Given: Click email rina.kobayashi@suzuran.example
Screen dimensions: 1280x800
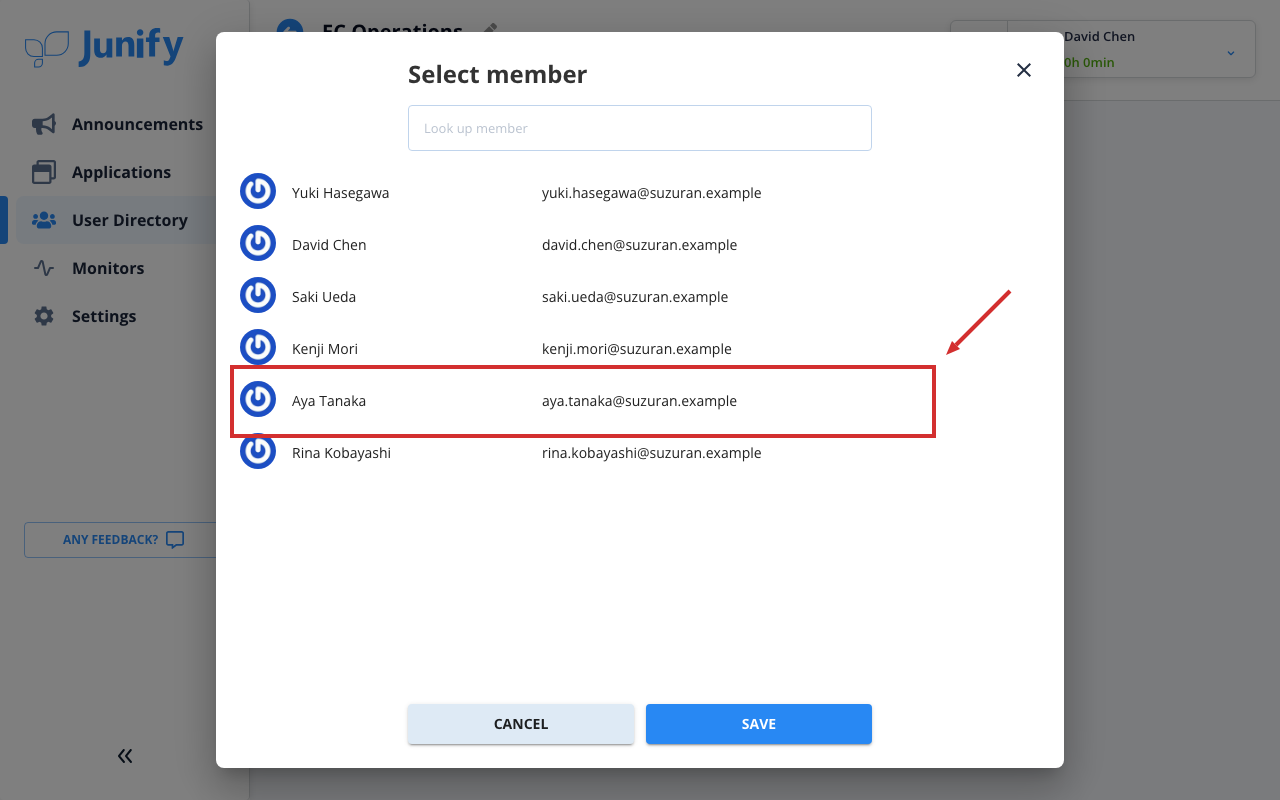Looking at the screenshot, I should point(652,453).
